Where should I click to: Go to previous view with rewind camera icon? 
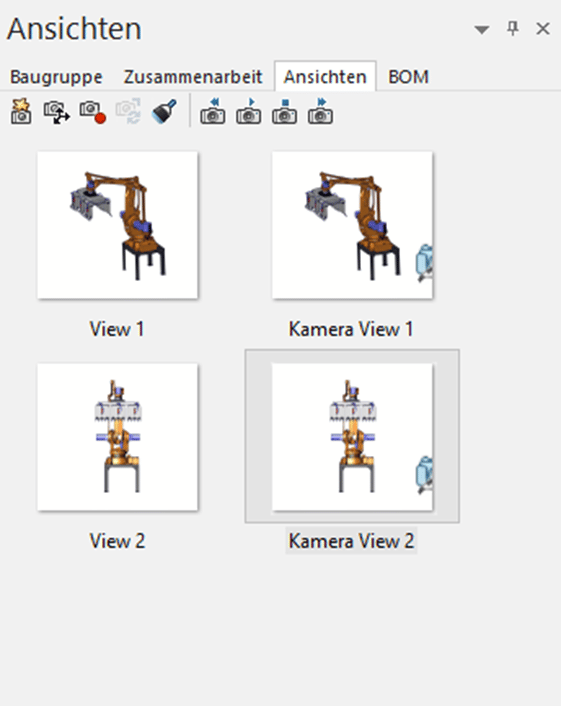coord(213,111)
